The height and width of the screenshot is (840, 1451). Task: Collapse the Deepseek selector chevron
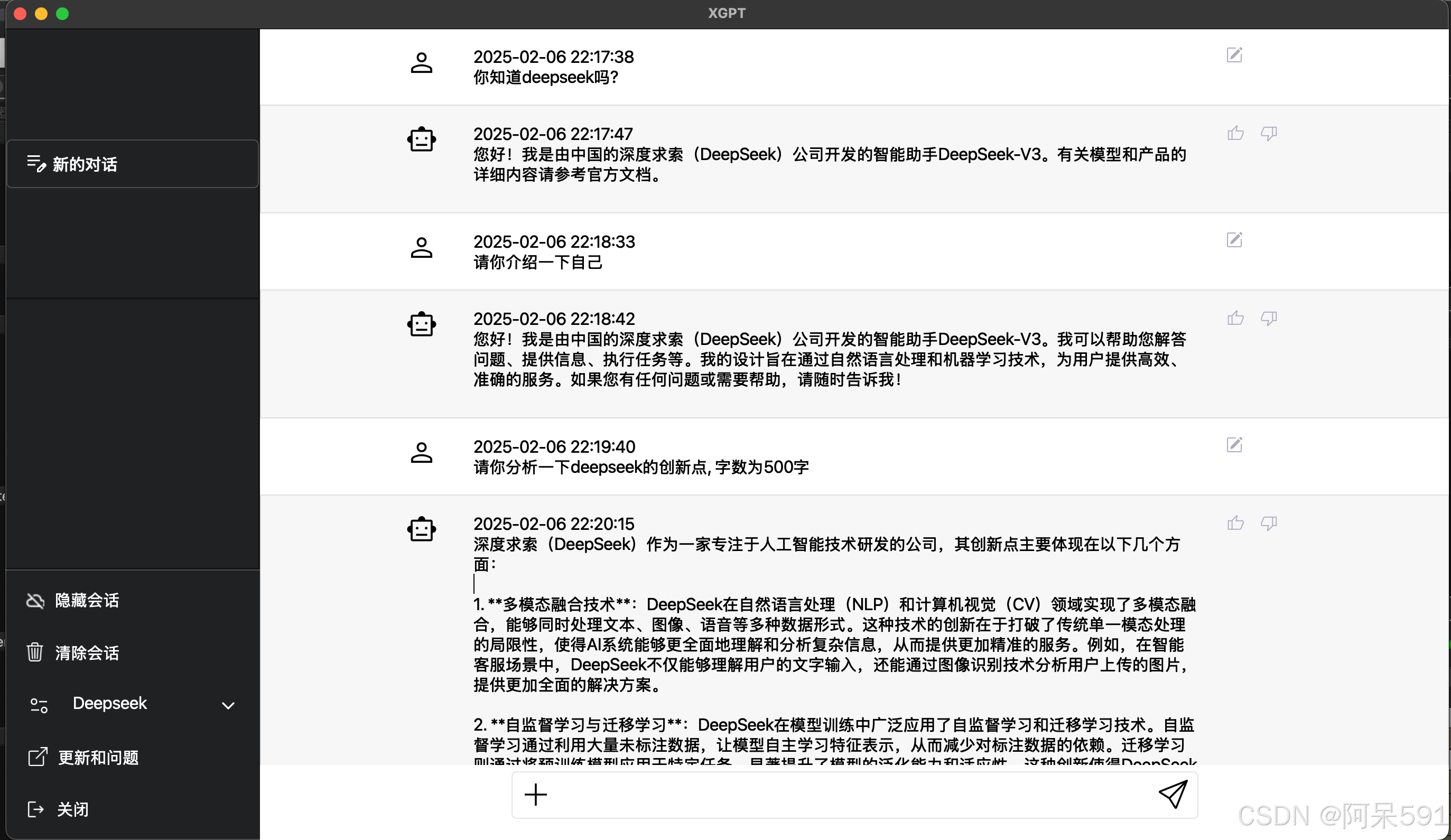pyautogui.click(x=228, y=705)
